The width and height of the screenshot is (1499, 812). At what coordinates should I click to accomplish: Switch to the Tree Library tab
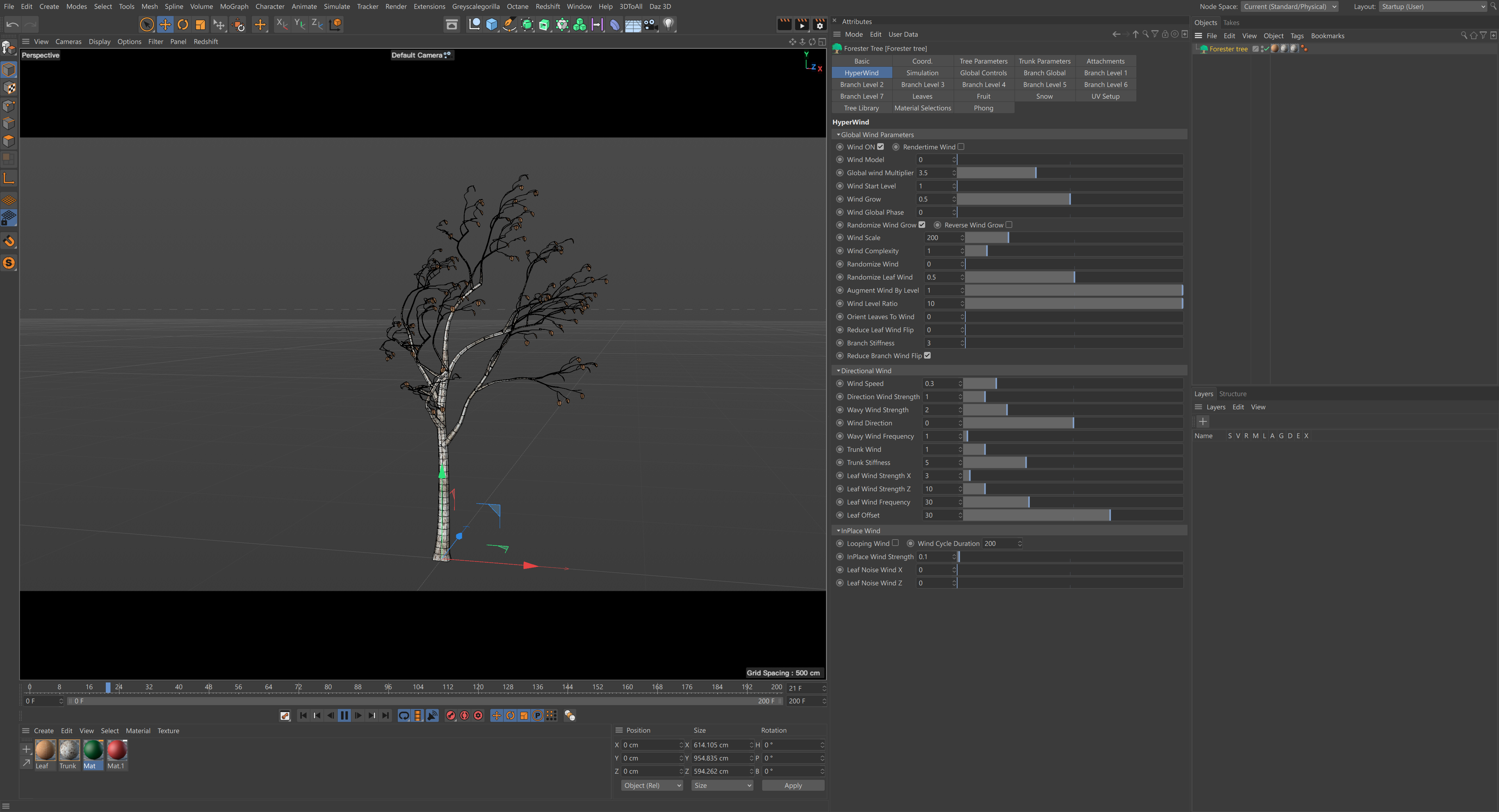coord(861,108)
